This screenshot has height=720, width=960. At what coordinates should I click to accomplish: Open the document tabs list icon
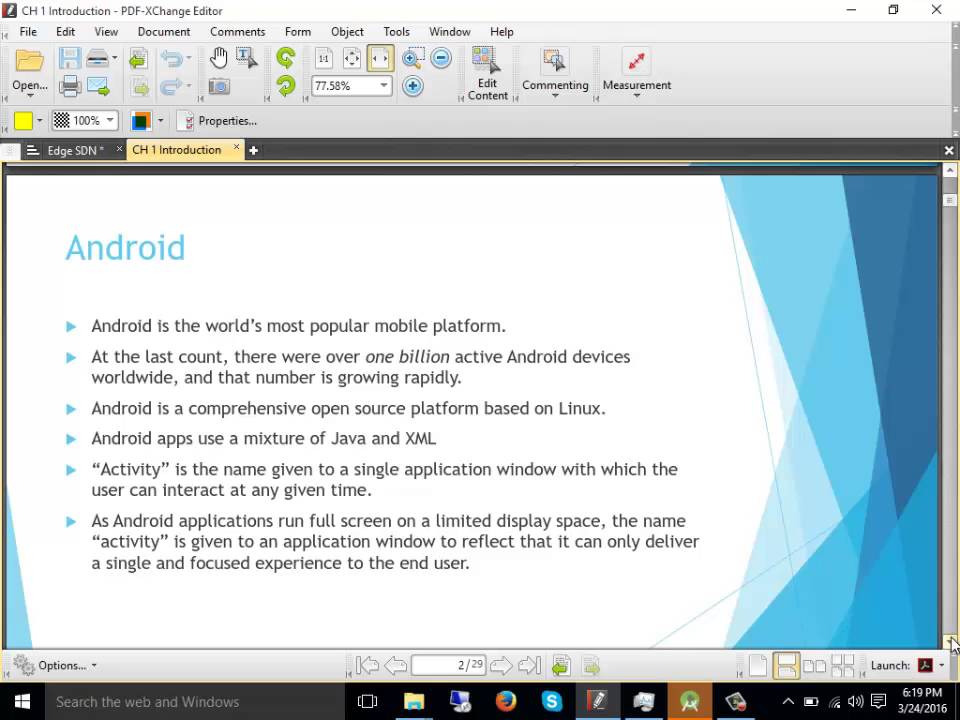click(x=33, y=151)
